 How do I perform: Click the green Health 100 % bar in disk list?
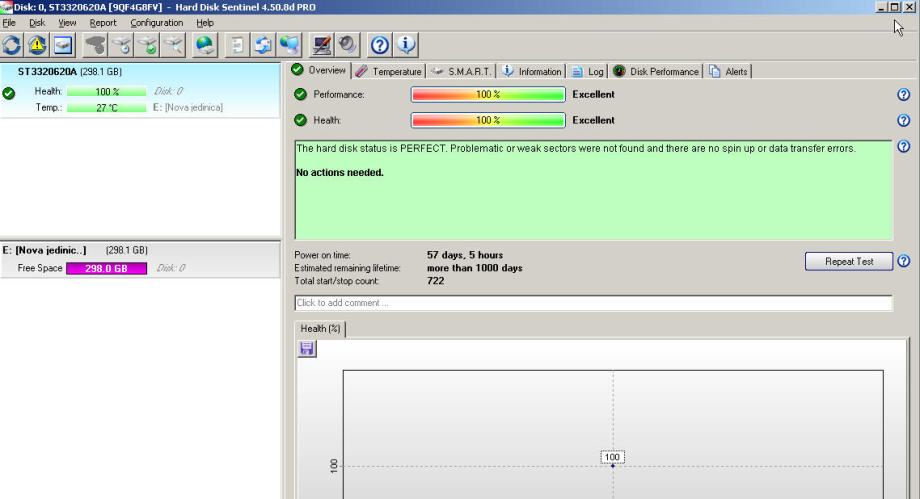click(x=107, y=92)
